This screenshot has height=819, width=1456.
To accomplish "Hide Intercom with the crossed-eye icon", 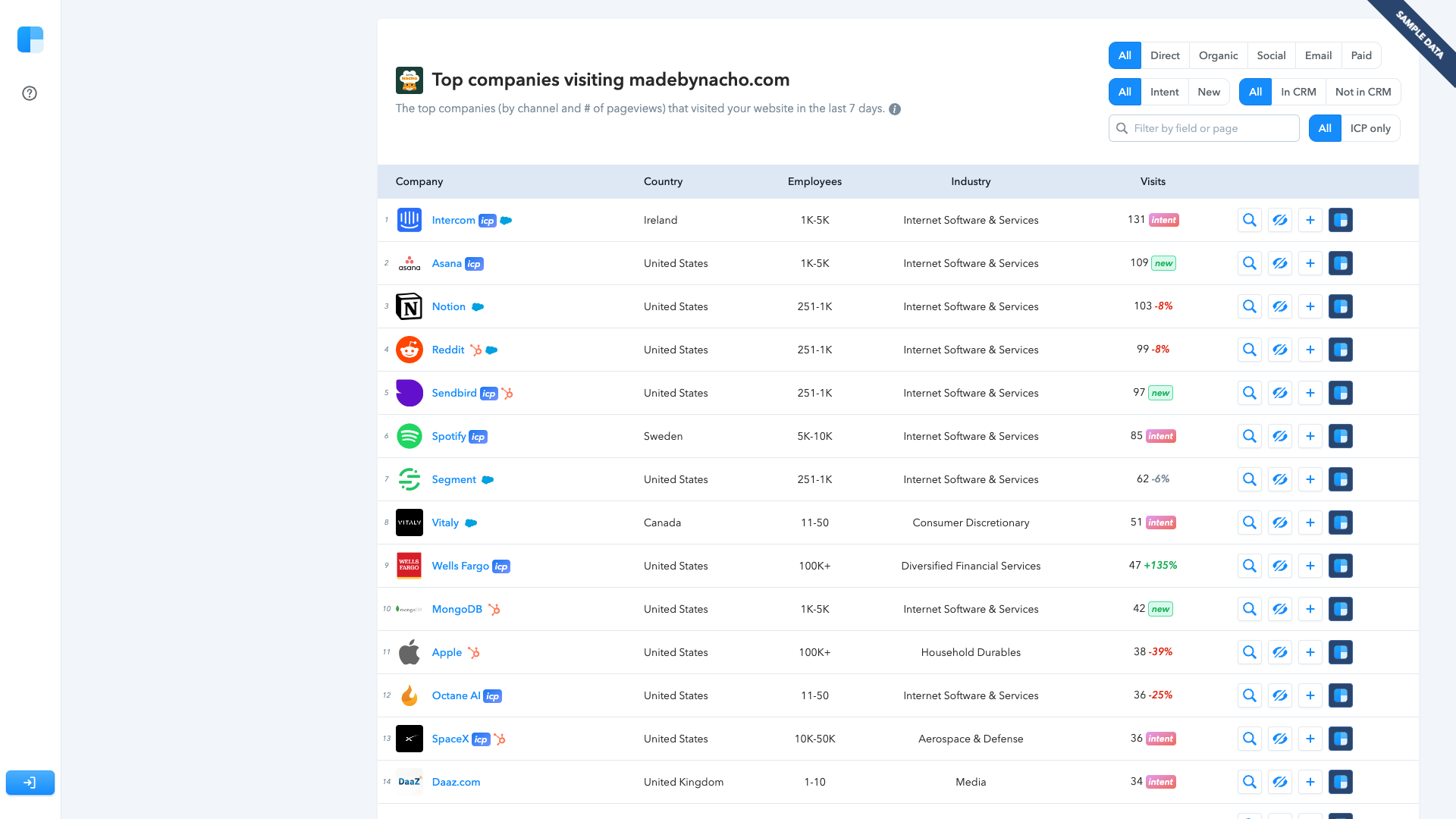I will 1280,220.
